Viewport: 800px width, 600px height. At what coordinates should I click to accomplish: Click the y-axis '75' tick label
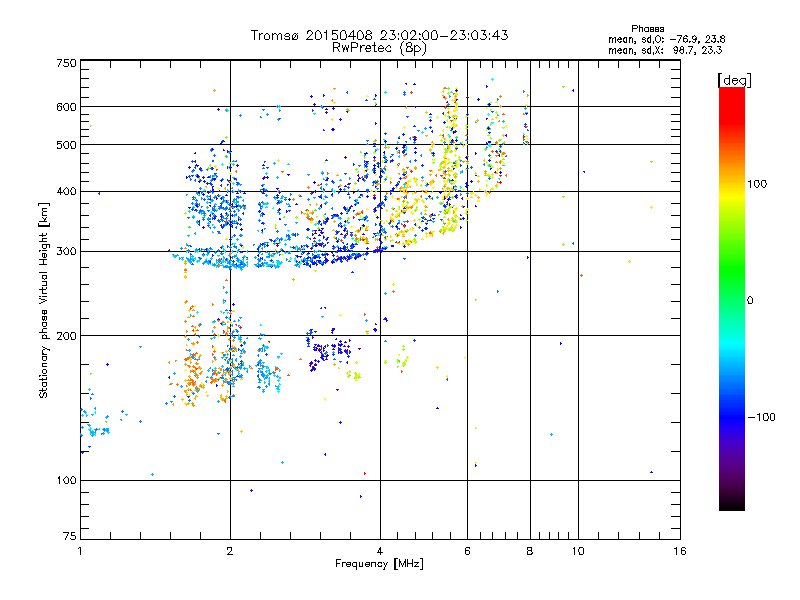click(70, 536)
